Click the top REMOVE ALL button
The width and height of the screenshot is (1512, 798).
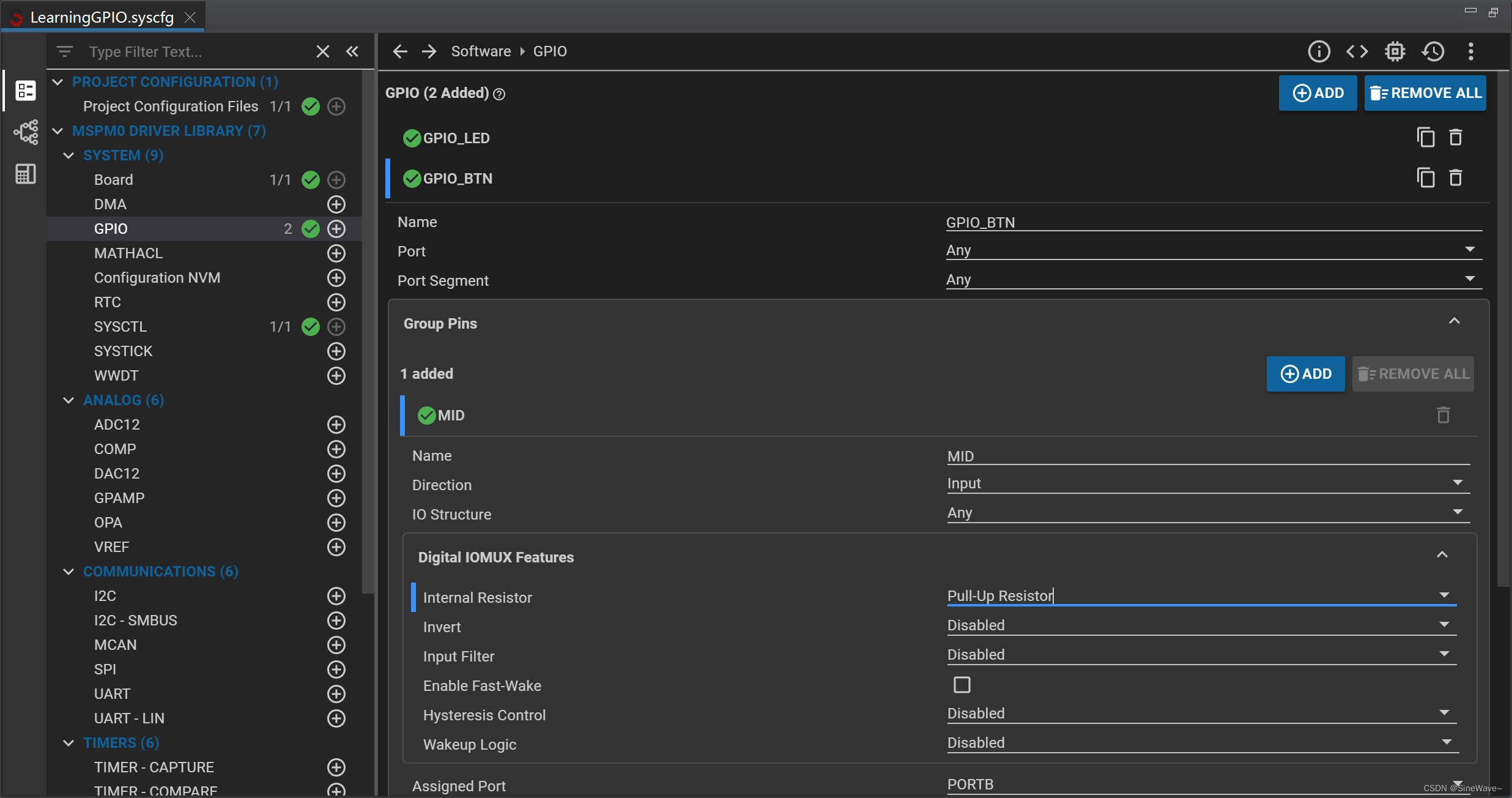(1425, 93)
